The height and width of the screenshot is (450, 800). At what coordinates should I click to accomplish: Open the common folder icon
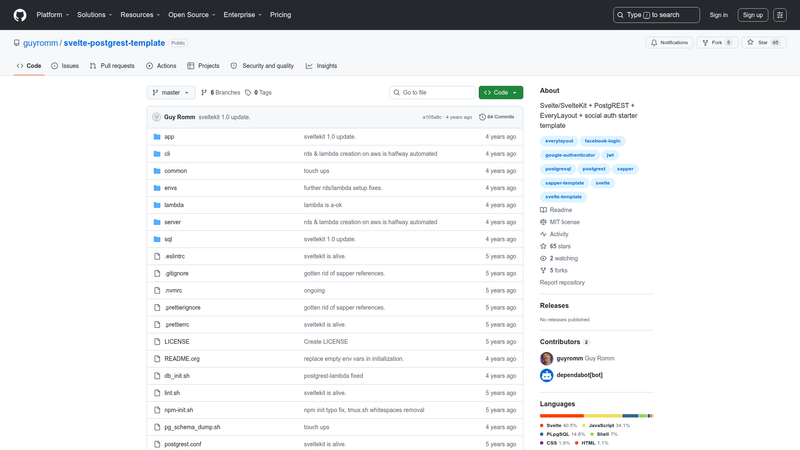157,171
